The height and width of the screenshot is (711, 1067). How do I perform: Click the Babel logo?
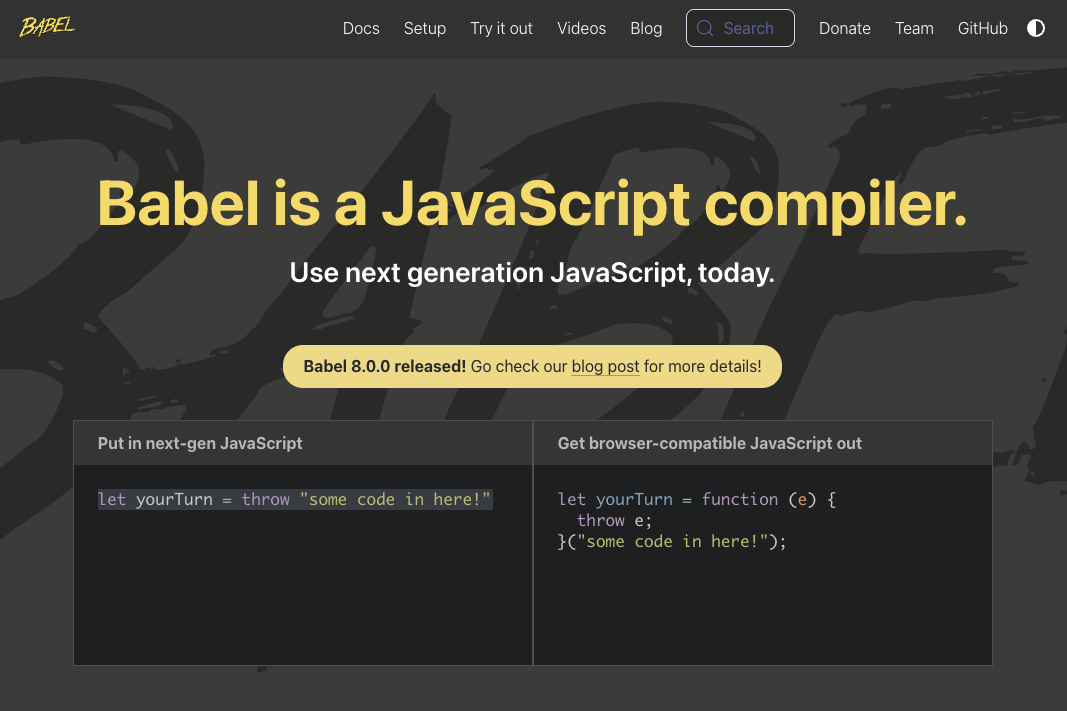click(47, 27)
